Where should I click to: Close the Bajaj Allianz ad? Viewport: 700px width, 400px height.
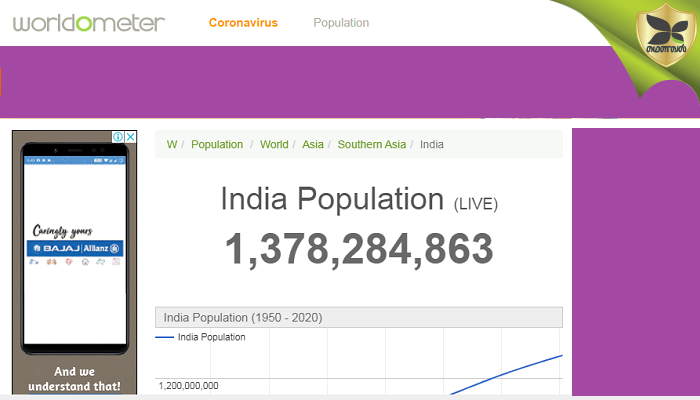pos(130,137)
